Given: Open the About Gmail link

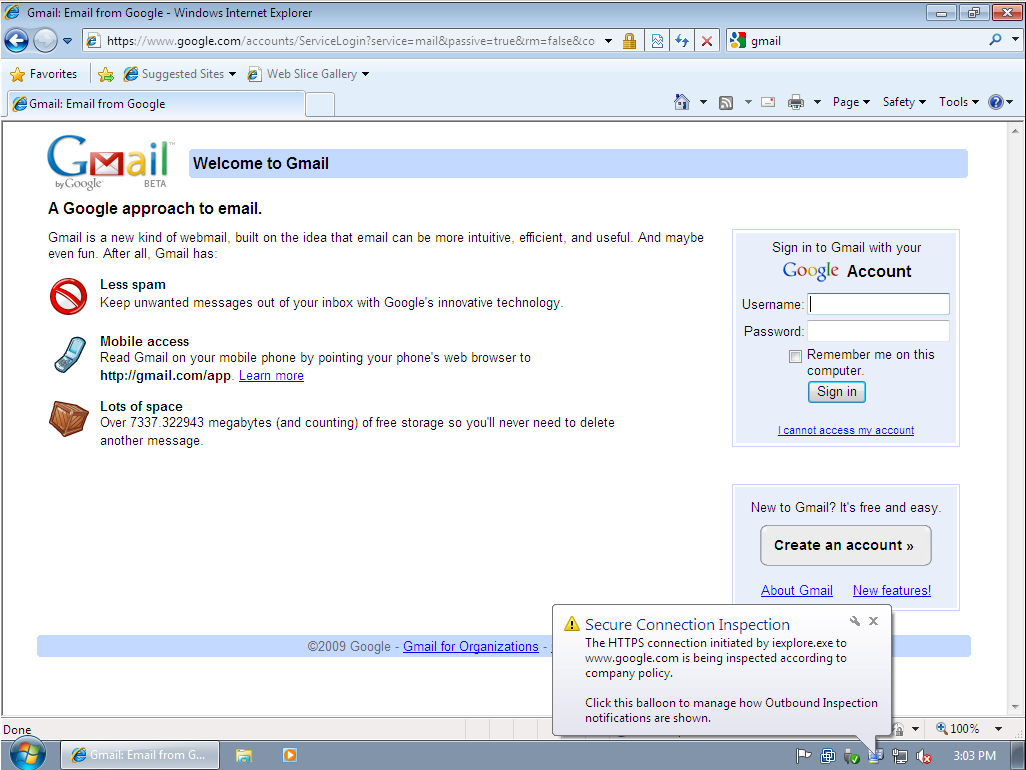Looking at the screenshot, I should pyautogui.click(x=797, y=591).
